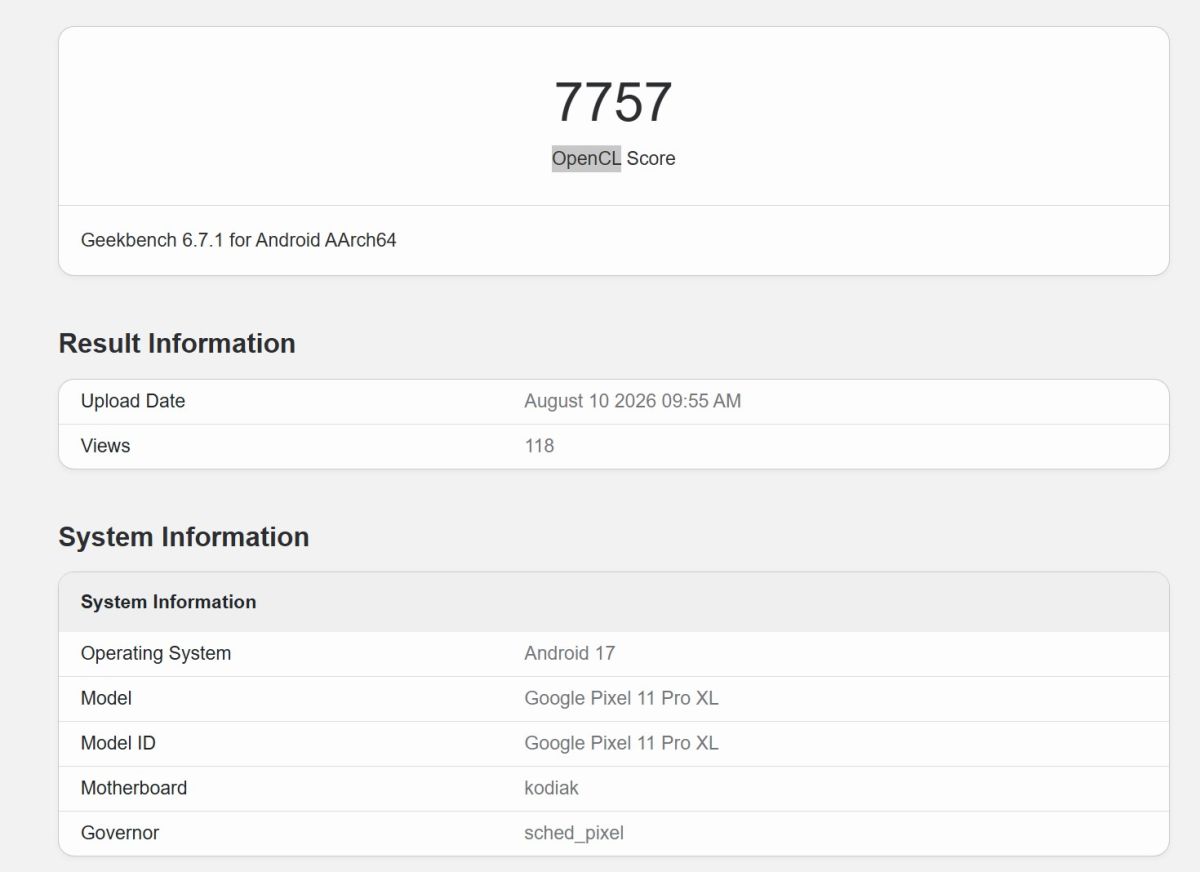Click the Model row label
This screenshot has width=1200, height=872.
coord(106,698)
